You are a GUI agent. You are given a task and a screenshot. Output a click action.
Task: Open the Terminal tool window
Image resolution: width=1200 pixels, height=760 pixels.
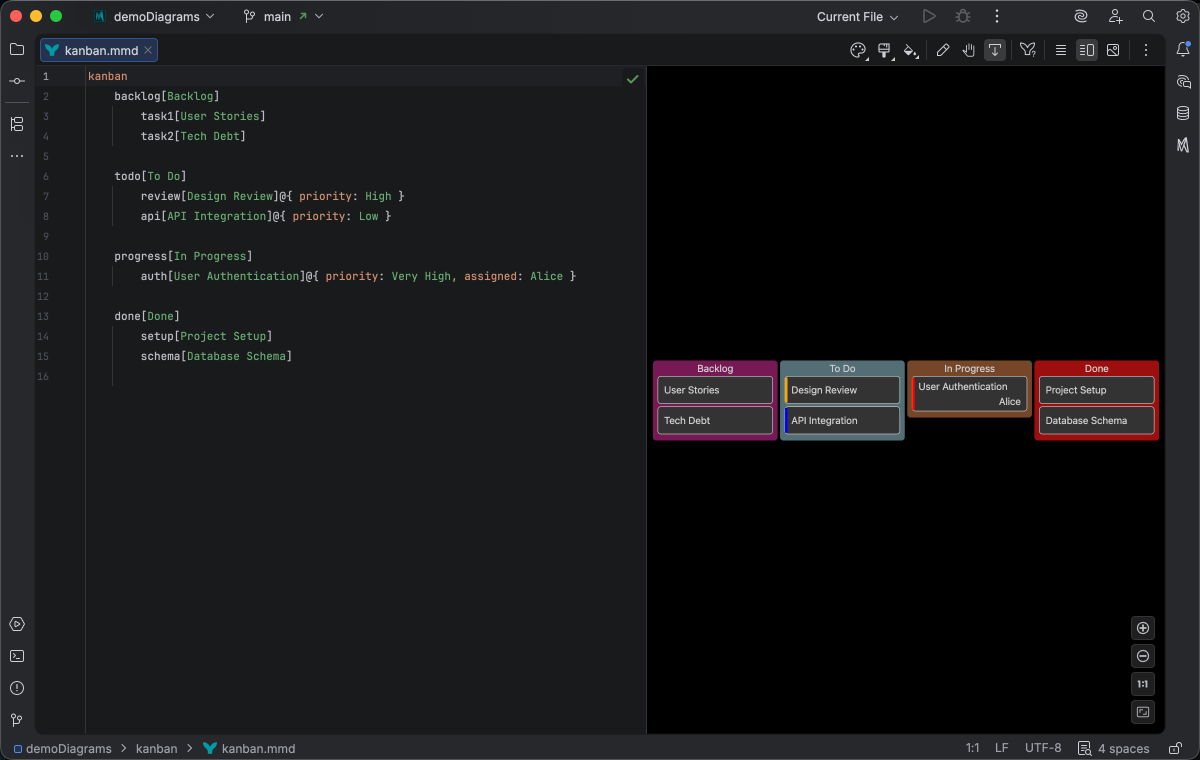17,656
